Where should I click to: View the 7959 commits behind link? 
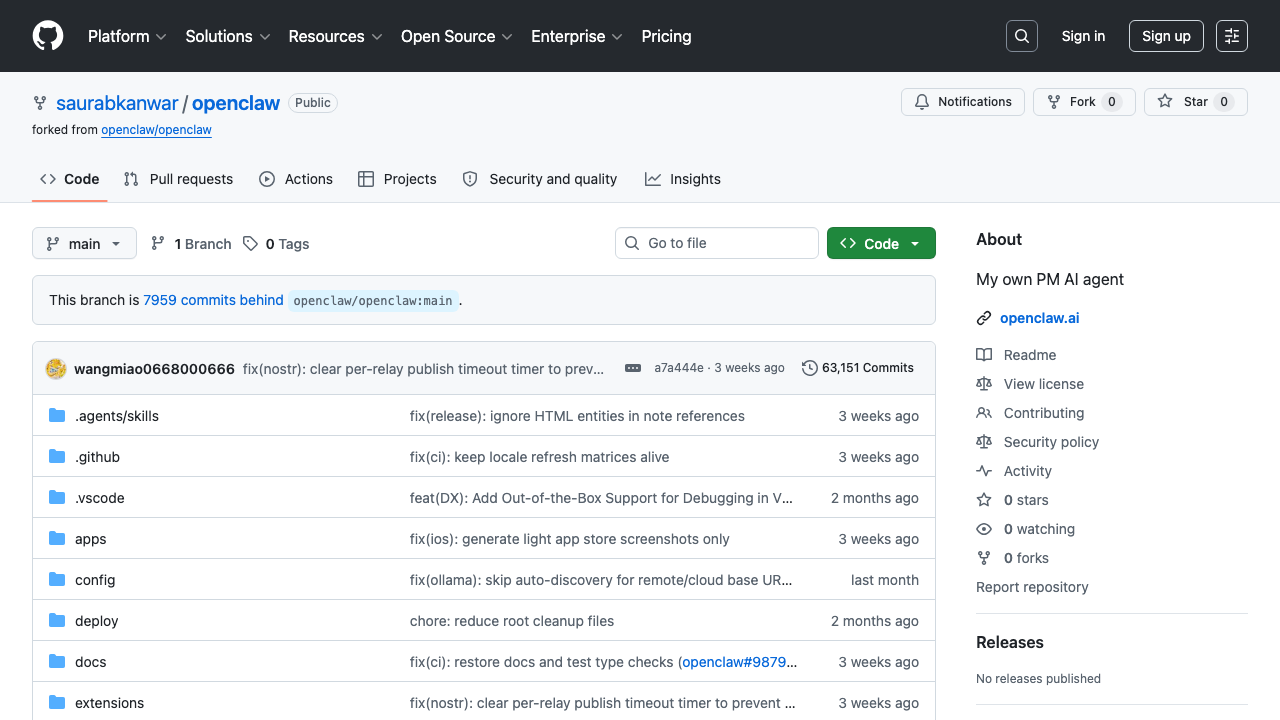click(213, 300)
